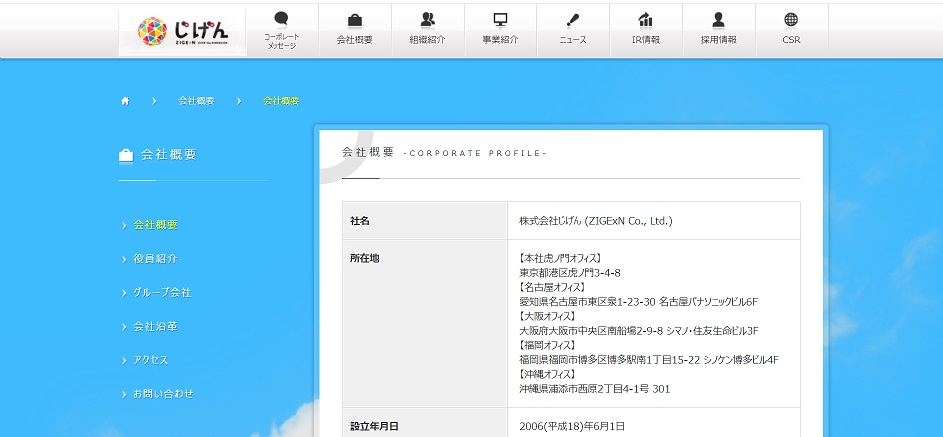Image resolution: width=943 pixels, height=437 pixels.
Task: Click the monitor icon for 事業紹介
Action: pos(500,19)
